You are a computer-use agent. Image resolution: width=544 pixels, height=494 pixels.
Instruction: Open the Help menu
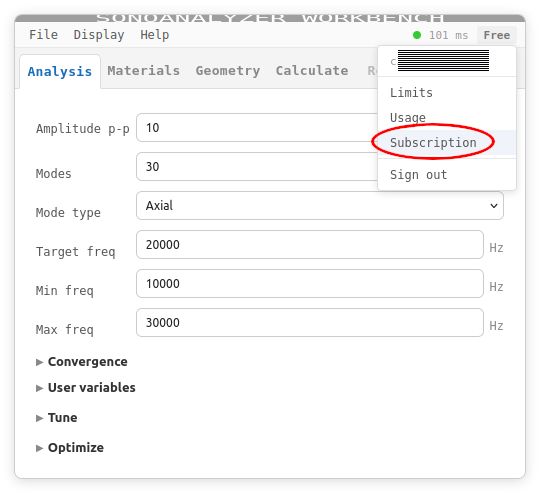[x=154, y=35]
